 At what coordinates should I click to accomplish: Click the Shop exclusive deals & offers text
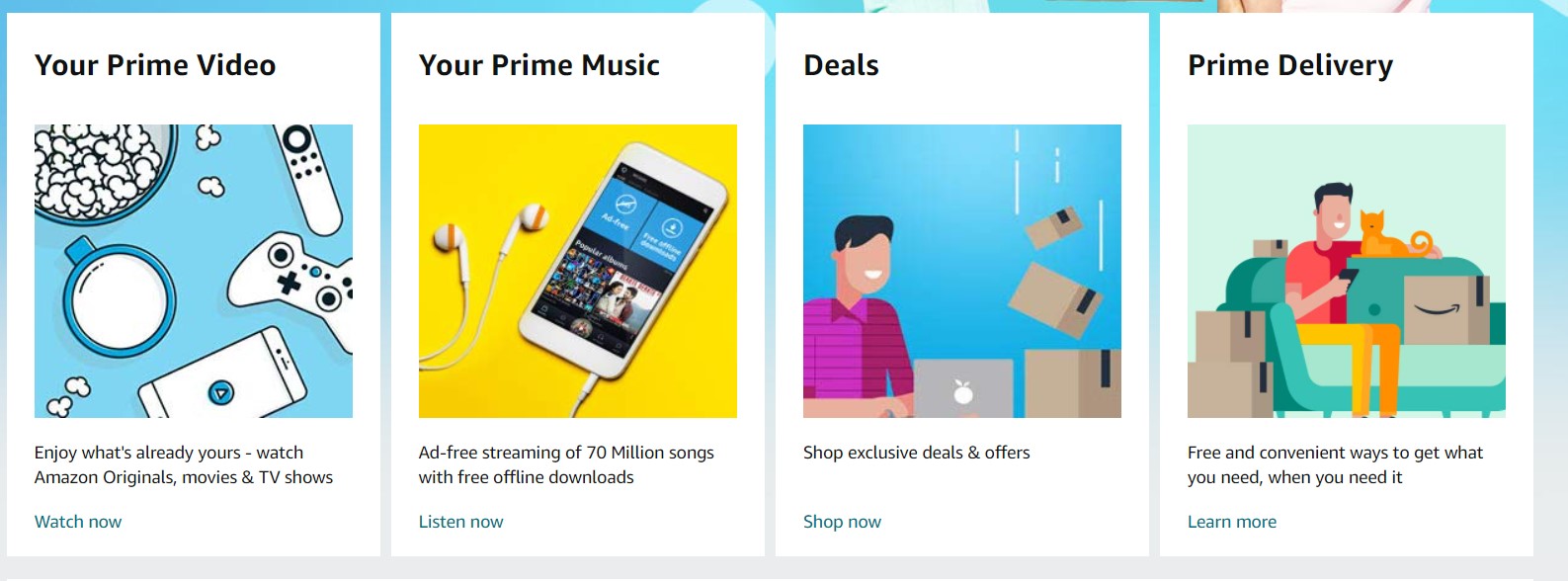click(917, 453)
